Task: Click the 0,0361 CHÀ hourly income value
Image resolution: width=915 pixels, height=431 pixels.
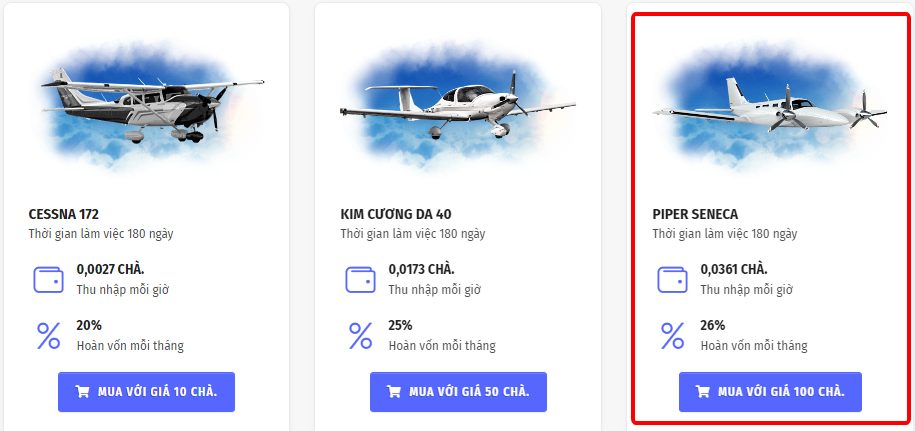Action: tap(734, 269)
